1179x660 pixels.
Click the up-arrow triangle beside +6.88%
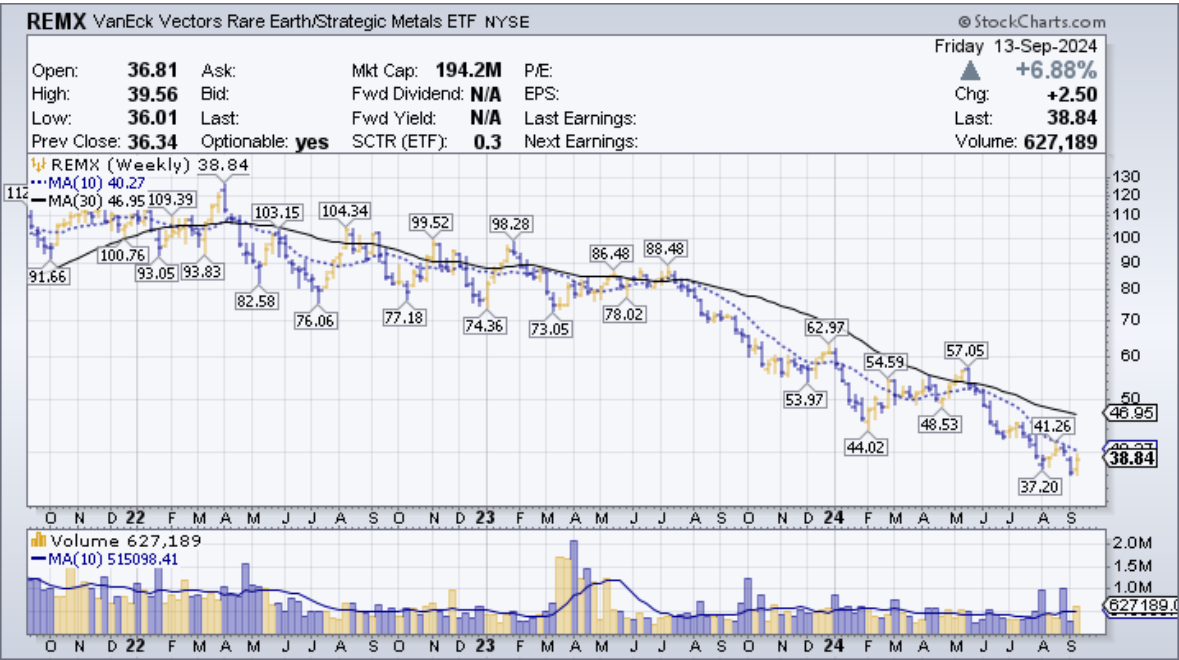pos(970,71)
